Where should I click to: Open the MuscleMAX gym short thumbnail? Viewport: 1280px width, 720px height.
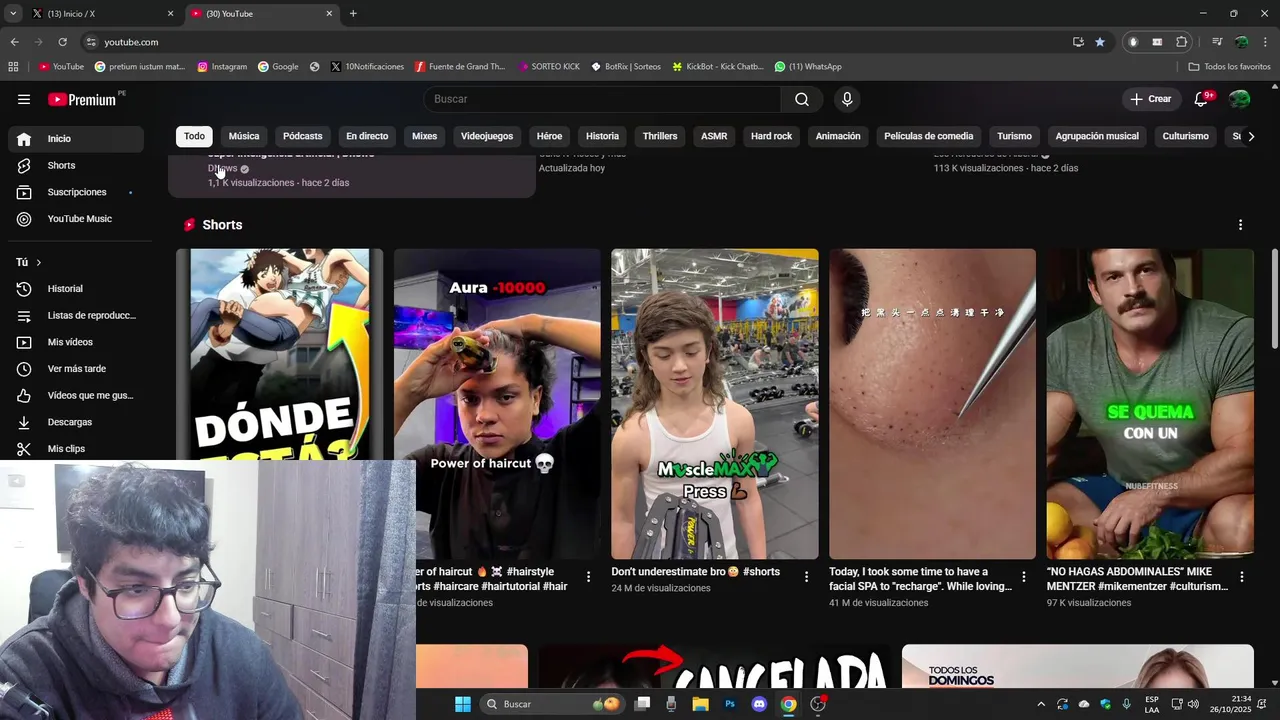pyautogui.click(x=715, y=404)
